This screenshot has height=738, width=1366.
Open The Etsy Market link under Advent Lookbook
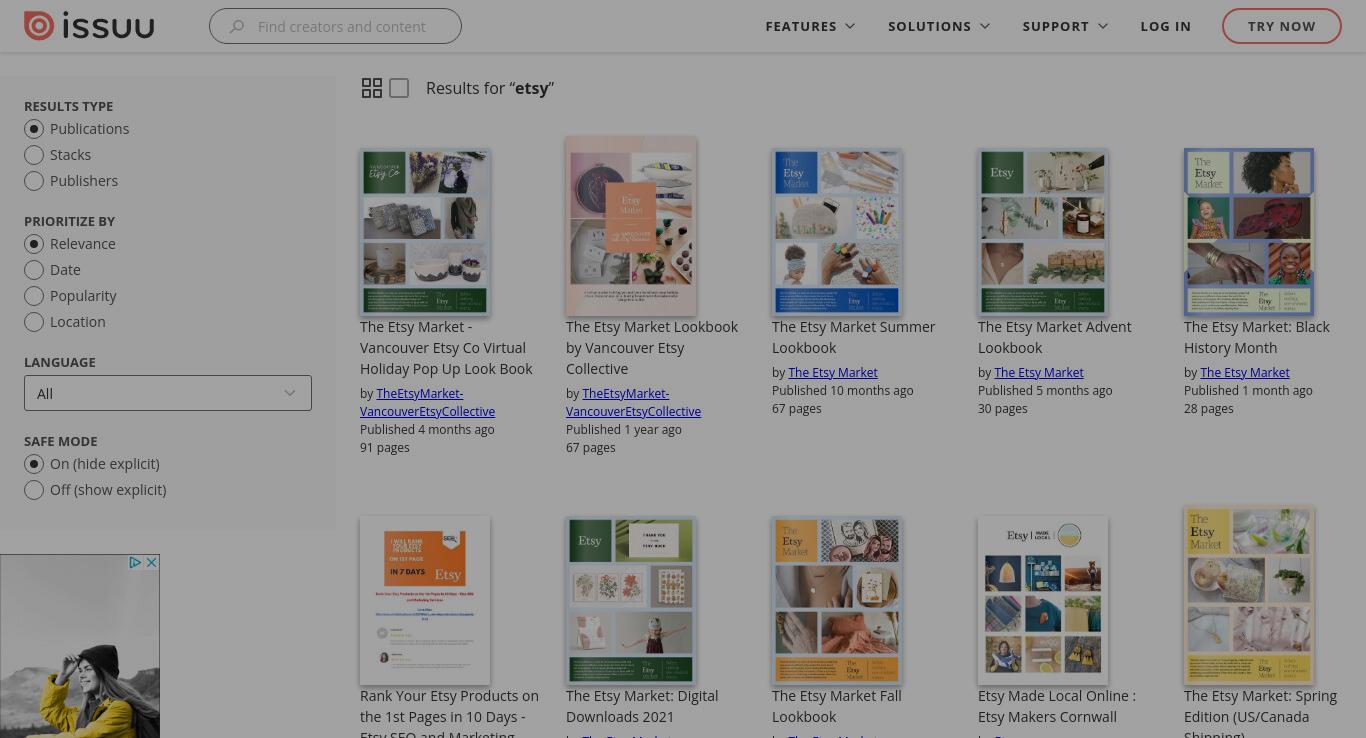click(1039, 372)
